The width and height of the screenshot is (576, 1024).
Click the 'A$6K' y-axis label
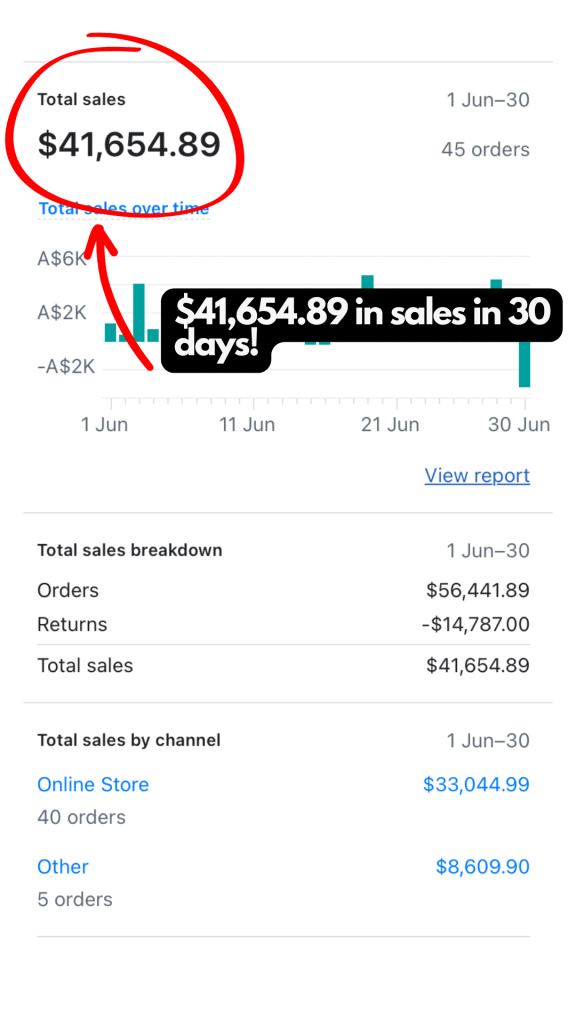tap(62, 259)
